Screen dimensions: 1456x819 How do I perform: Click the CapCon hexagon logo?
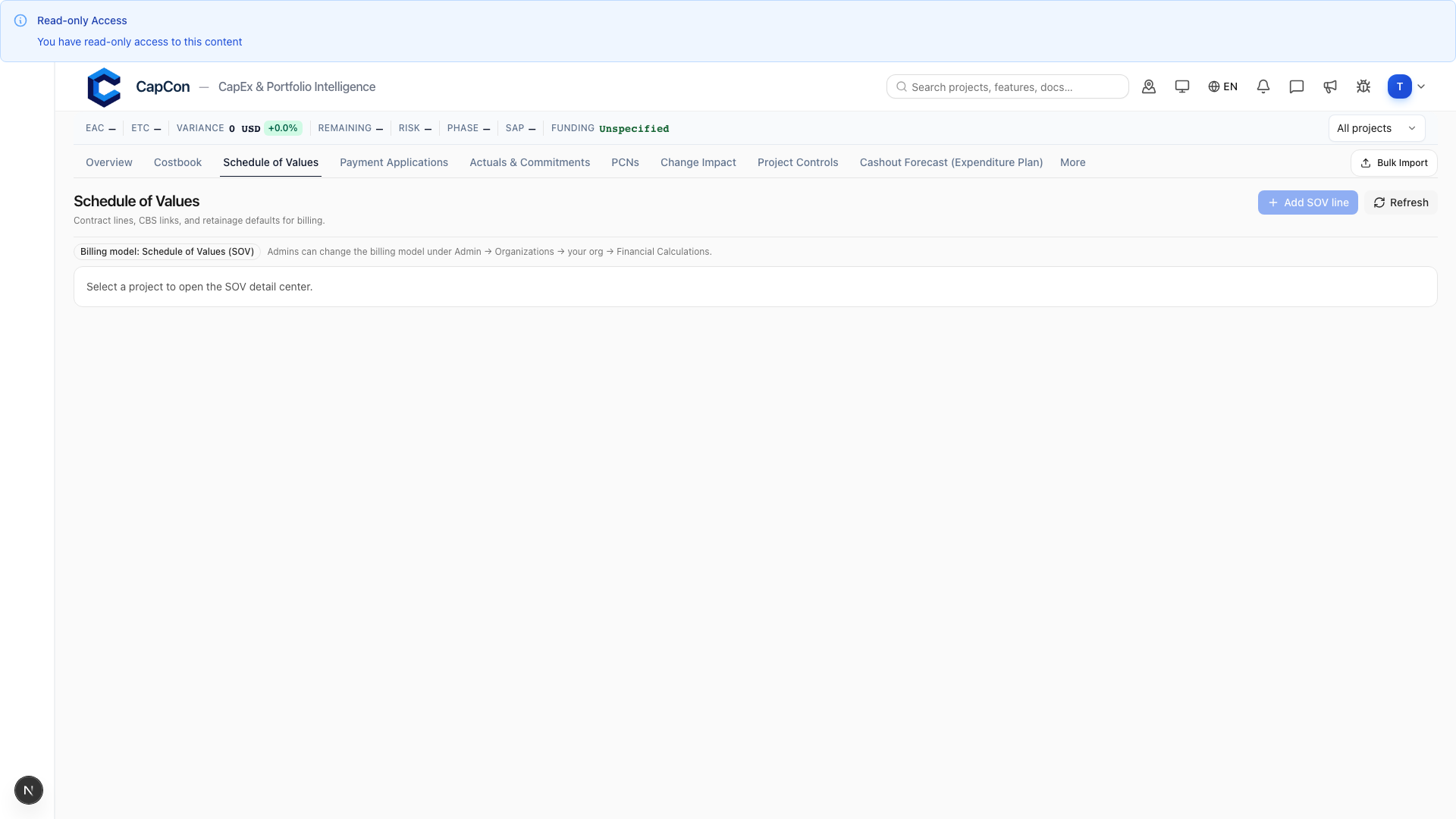tap(104, 87)
